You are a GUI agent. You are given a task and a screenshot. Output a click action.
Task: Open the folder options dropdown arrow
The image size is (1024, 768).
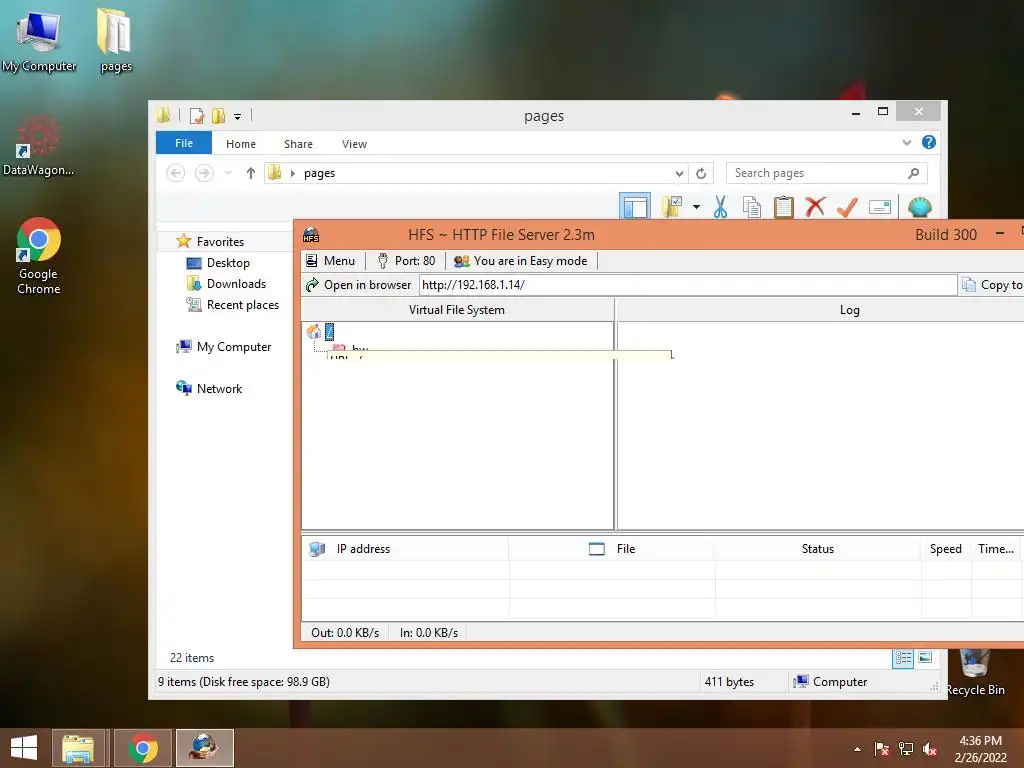pyautogui.click(x=696, y=207)
